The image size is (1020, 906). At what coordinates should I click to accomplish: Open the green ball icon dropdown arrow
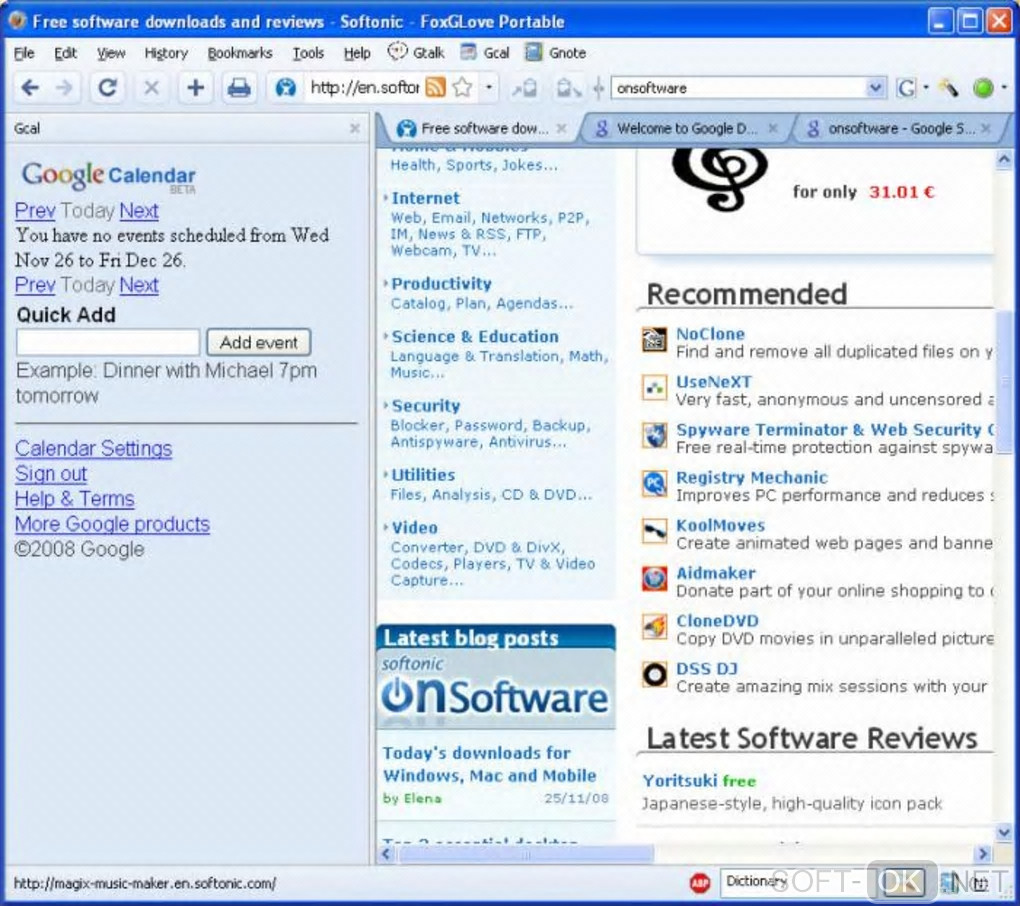click(x=1004, y=87)
